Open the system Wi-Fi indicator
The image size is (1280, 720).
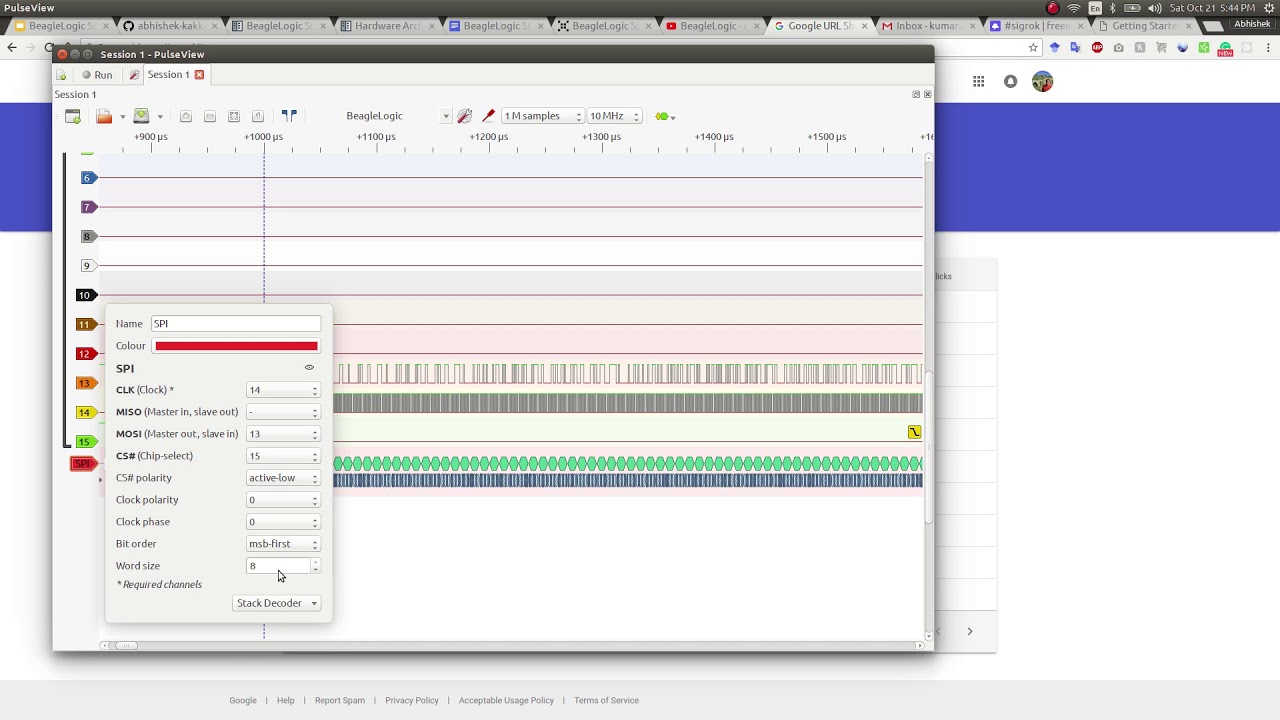point(1074,8)
